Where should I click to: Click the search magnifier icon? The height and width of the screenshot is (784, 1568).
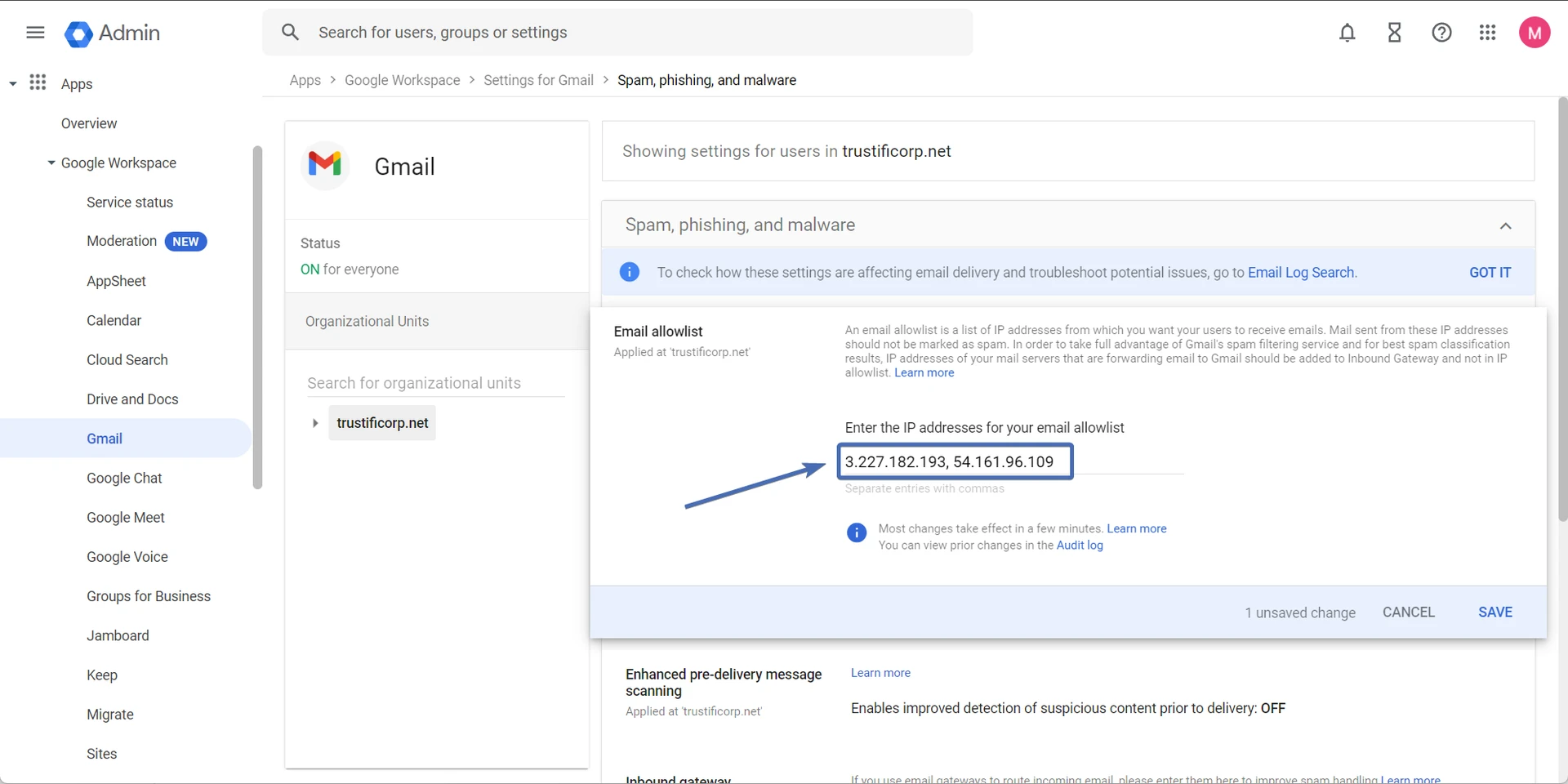[290, 33]
